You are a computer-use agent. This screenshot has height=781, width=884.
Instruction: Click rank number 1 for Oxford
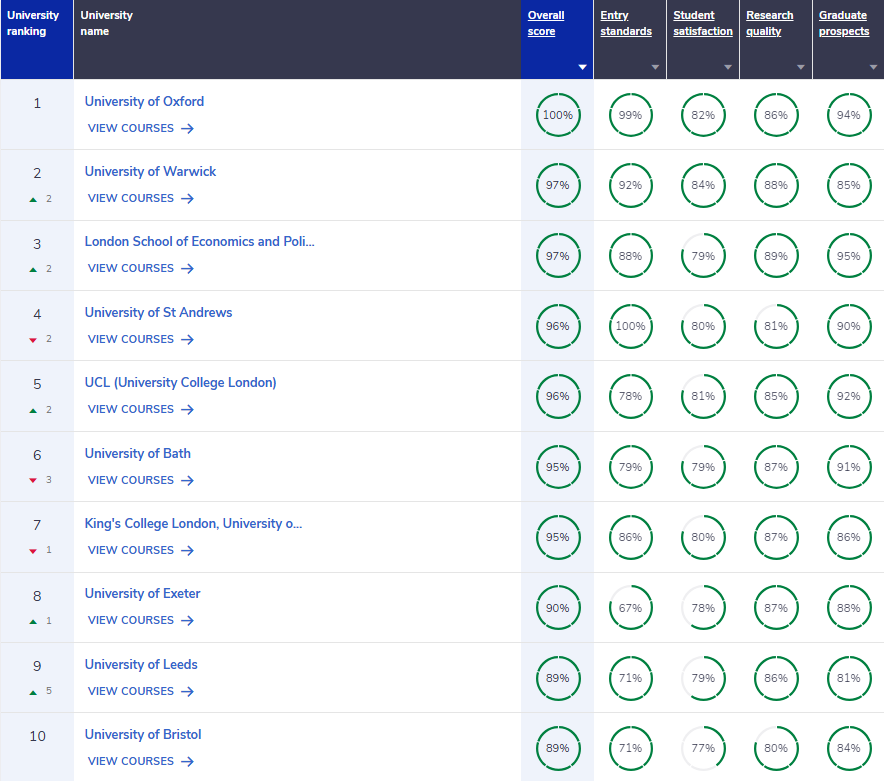click(x=37, y=103)
